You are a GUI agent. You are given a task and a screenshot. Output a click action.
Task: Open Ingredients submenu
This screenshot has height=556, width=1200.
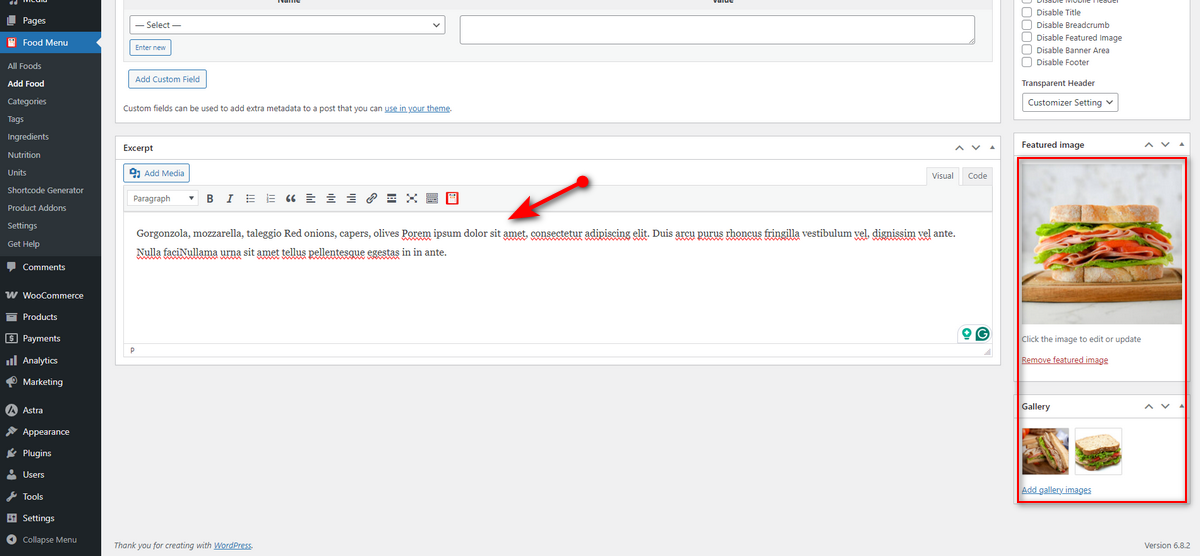pyautogui.click(x=28, y=137)
